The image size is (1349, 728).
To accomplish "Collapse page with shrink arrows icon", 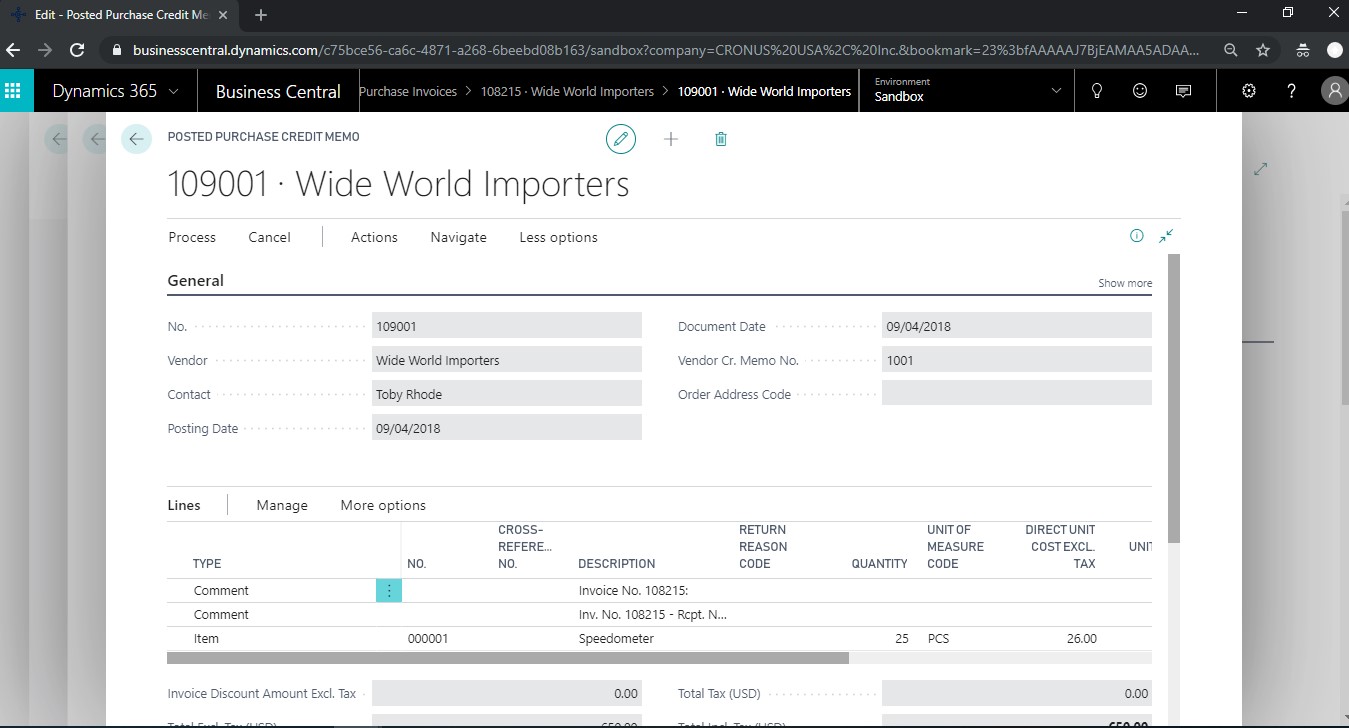I will pyautogui.click(x=1166, y=236).
